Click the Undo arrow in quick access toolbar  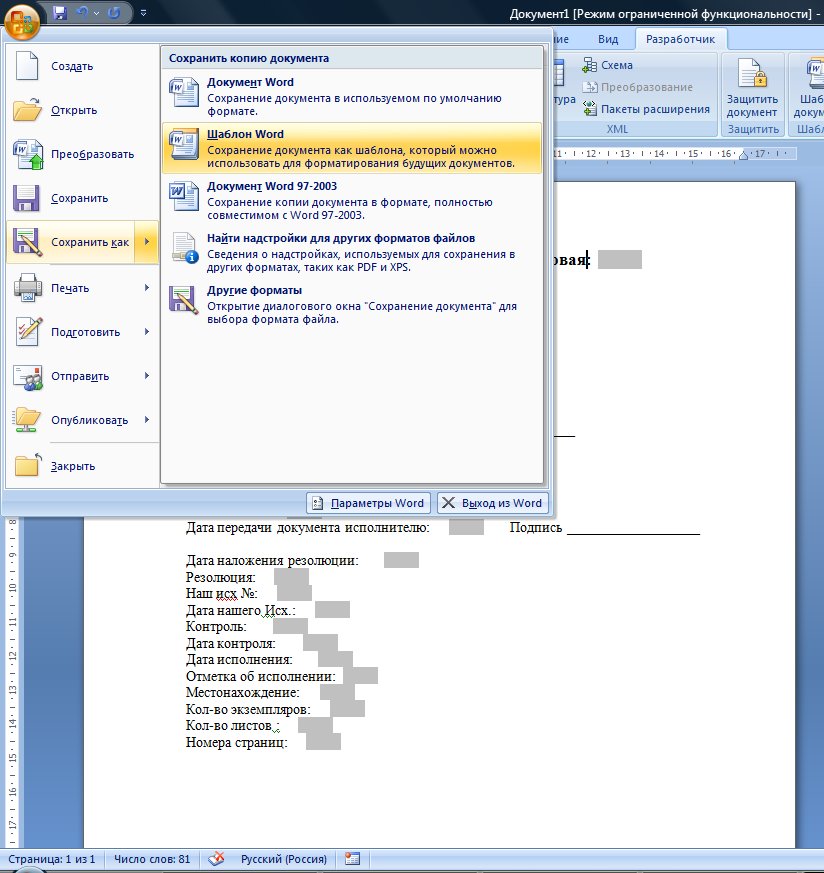click(82, 12)
